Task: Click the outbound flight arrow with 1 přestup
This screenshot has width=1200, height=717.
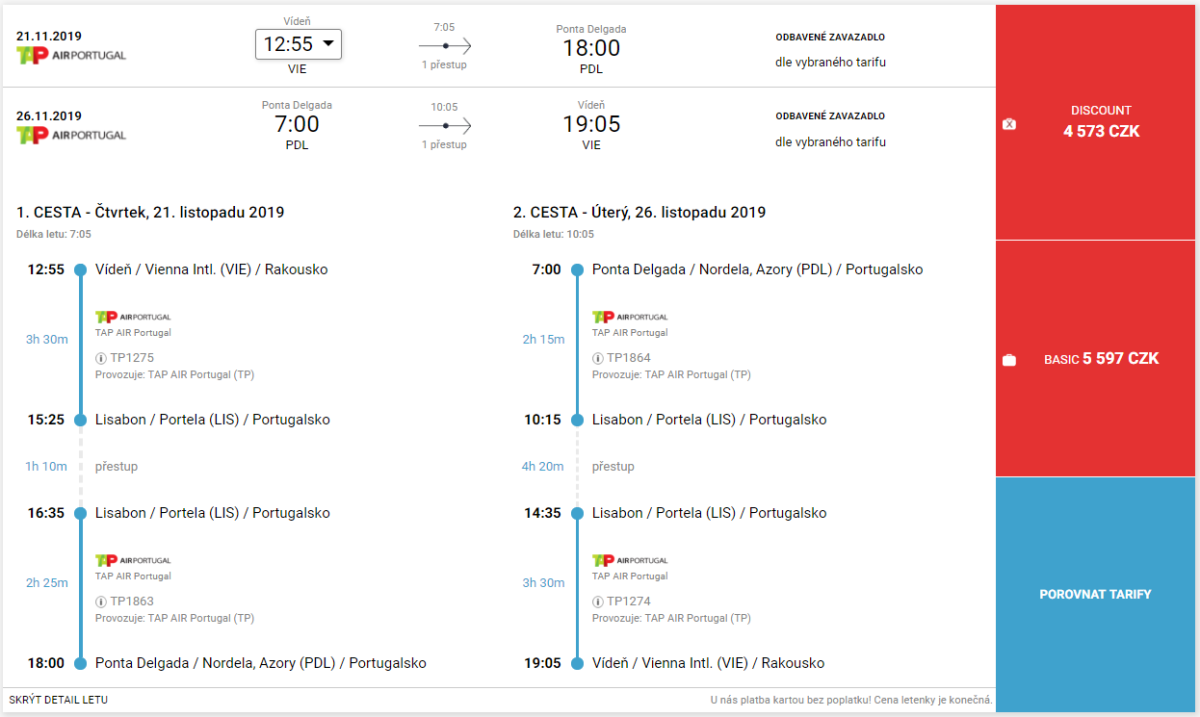Action: click(x=445, y=46)
